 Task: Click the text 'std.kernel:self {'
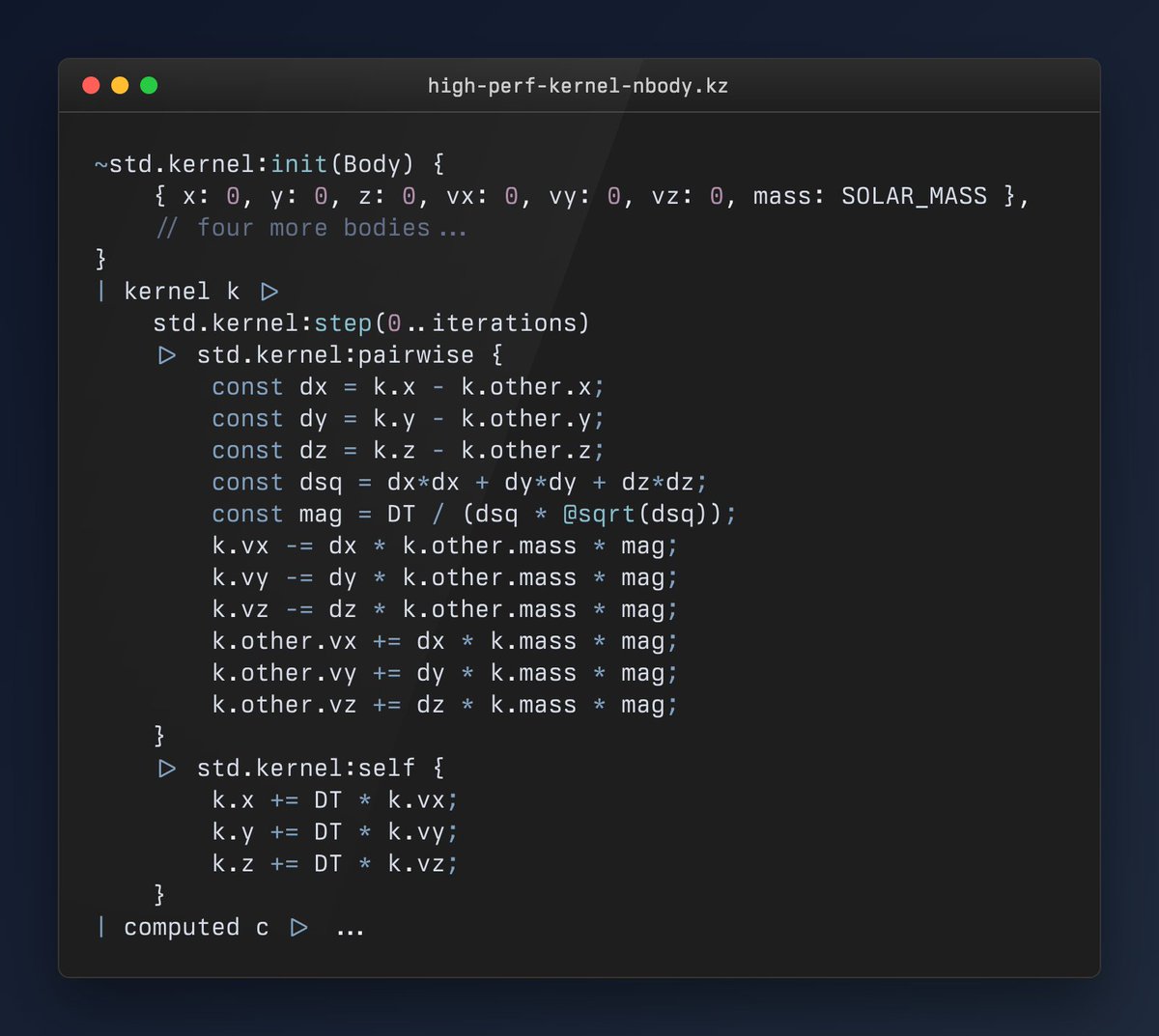pyautogui.click(x=321, y=769)
